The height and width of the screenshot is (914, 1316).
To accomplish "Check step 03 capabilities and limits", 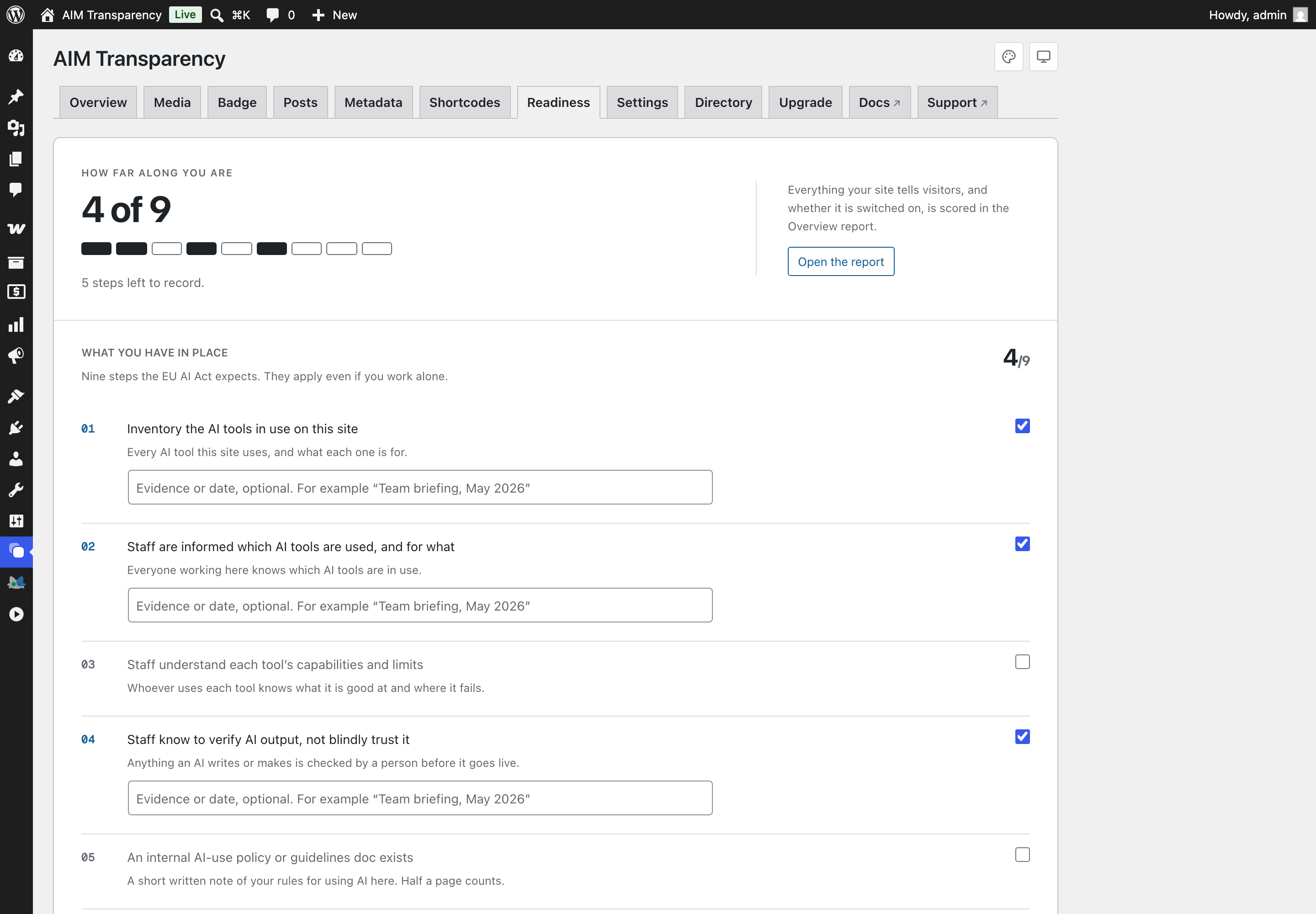I will click(1022, 662).
